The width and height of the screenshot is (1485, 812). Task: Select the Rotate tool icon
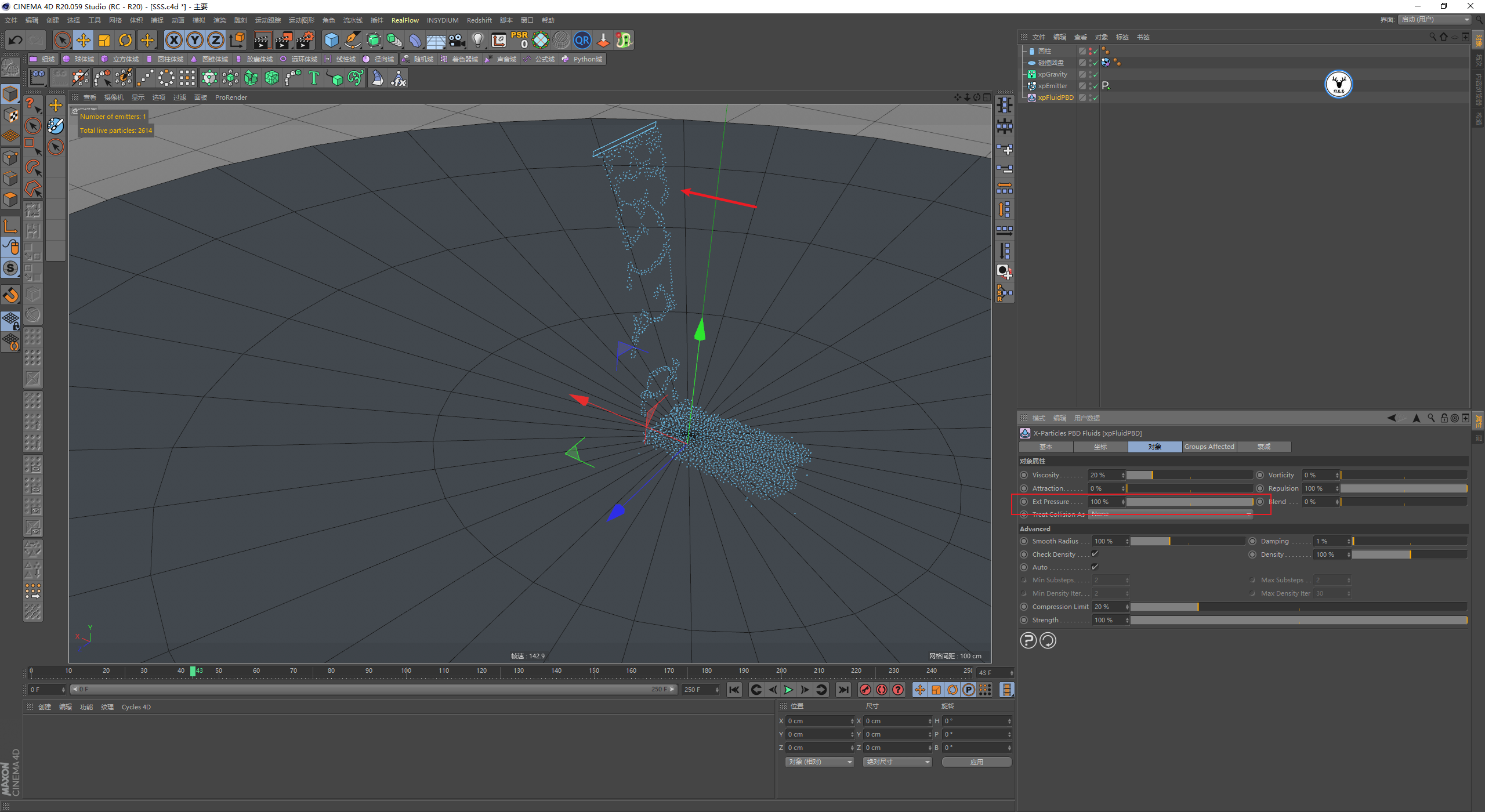click(x=125, y=40)
